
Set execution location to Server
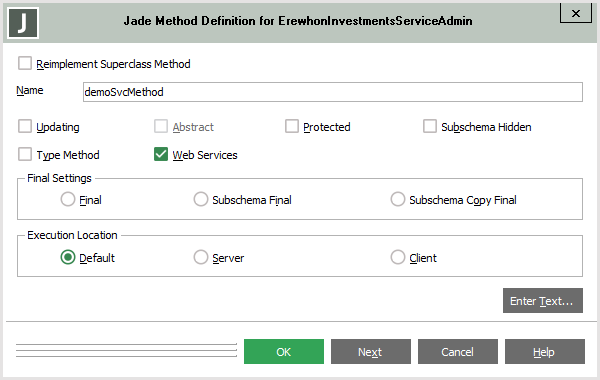click(x=201, y=258)
